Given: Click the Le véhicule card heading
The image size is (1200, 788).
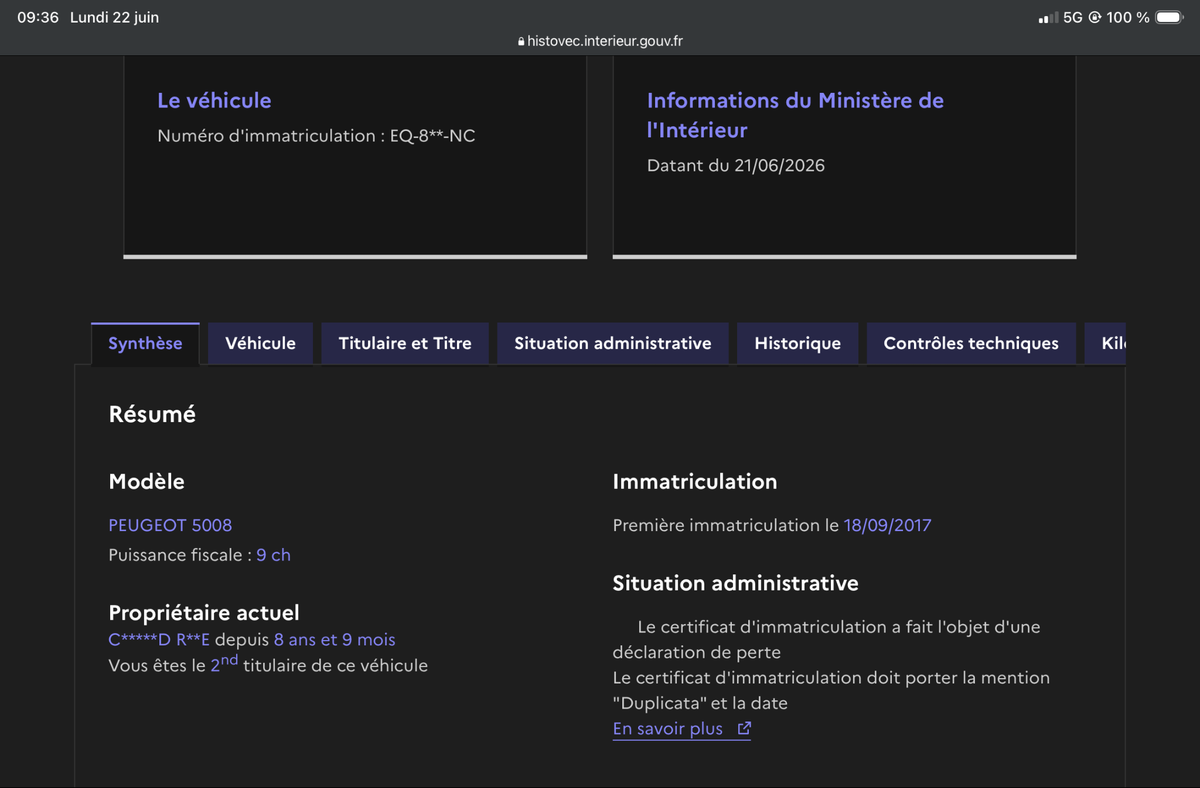Looking at the screenshot, I should 214,100.
